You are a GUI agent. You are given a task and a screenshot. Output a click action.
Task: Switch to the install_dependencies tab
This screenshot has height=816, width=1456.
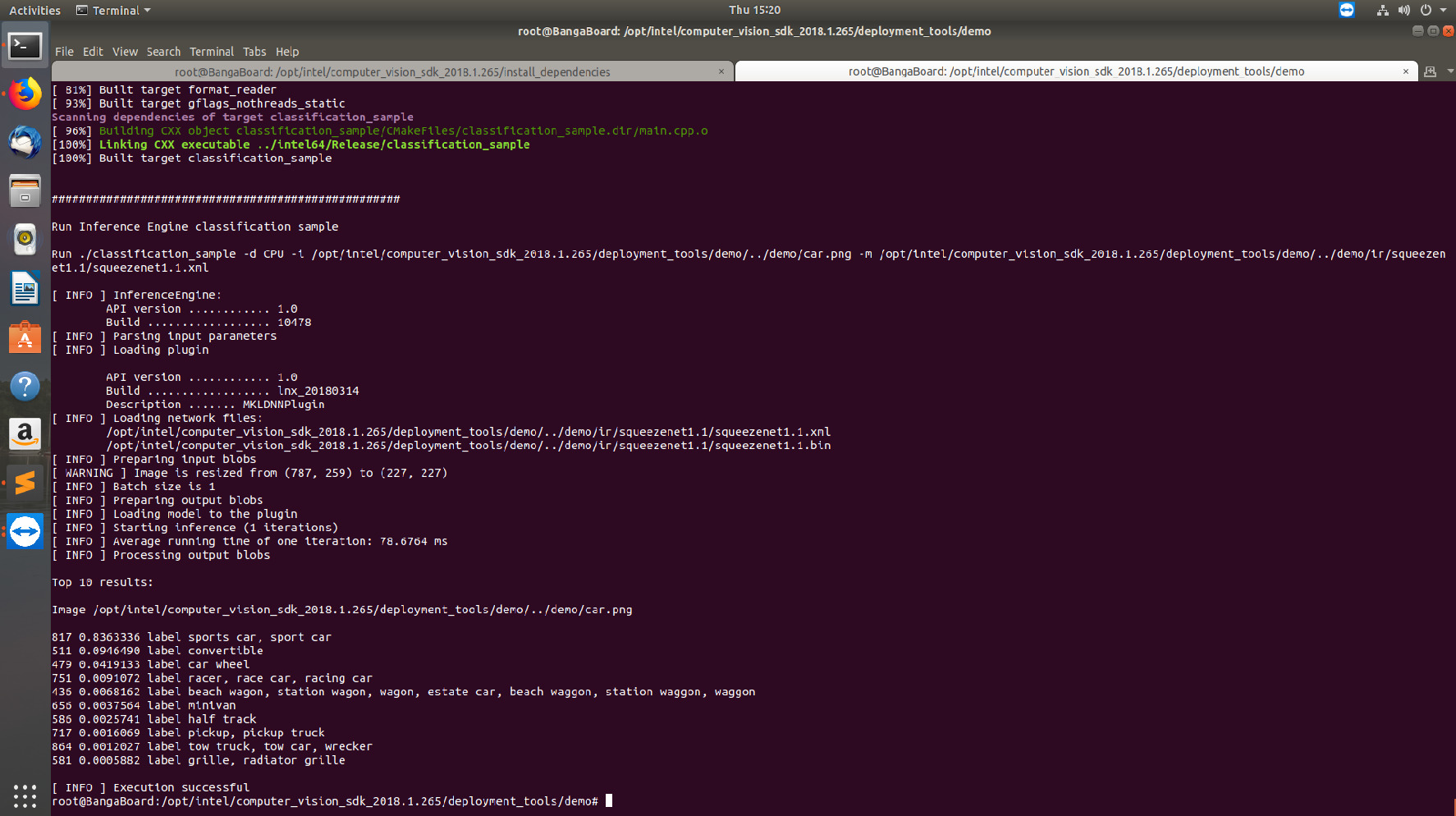pyautogui.click(x=392, y=71)
